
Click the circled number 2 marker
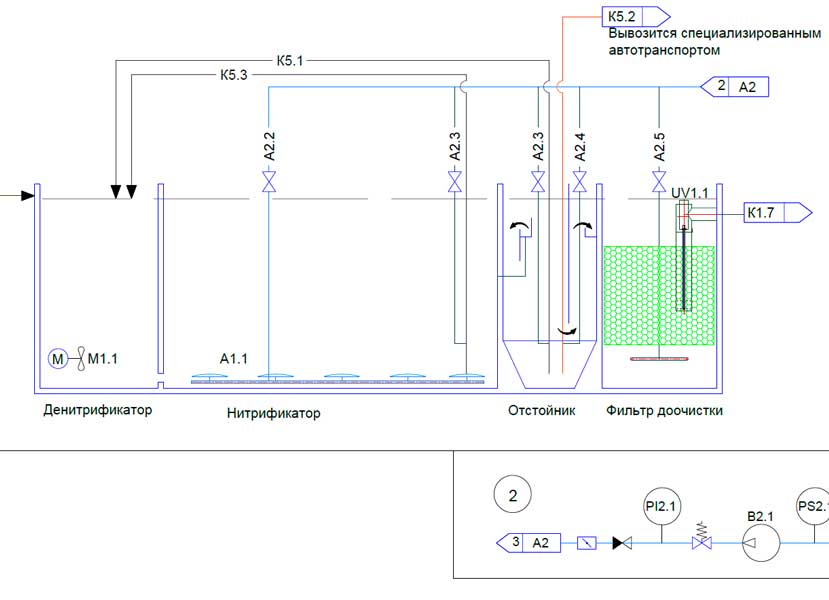[x=513, y=495]
